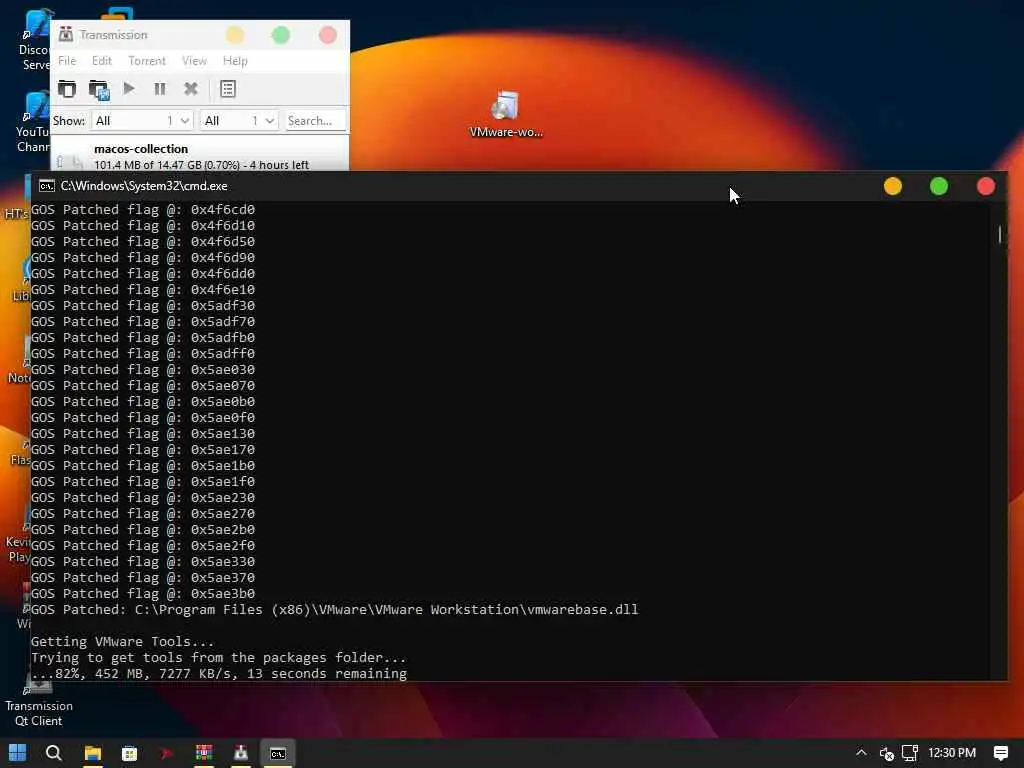The width and height of the screenshot is (1024, 768).
Task: Minimize cmd window with yellow button
Action: click(893, 186)
